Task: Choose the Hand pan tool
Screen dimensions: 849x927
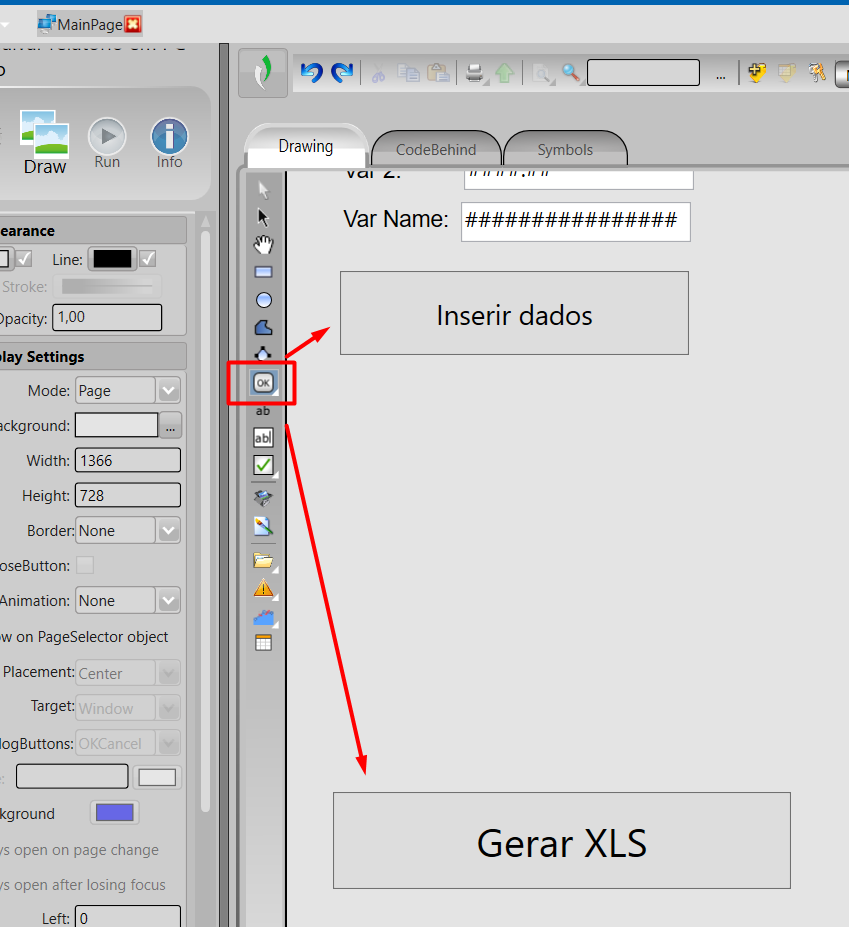Action: [263, 244]
